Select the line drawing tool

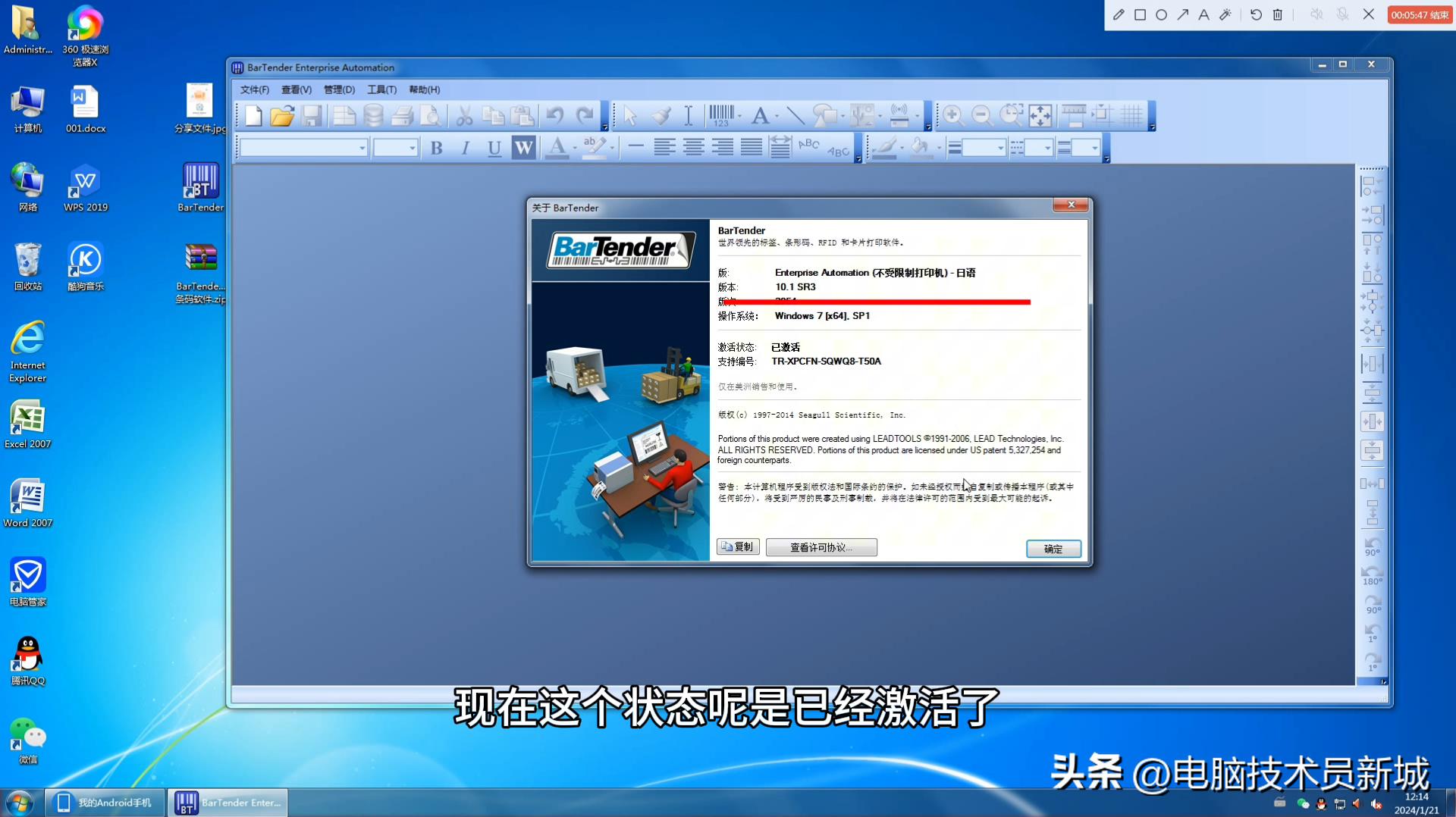[x=795, y=116]
